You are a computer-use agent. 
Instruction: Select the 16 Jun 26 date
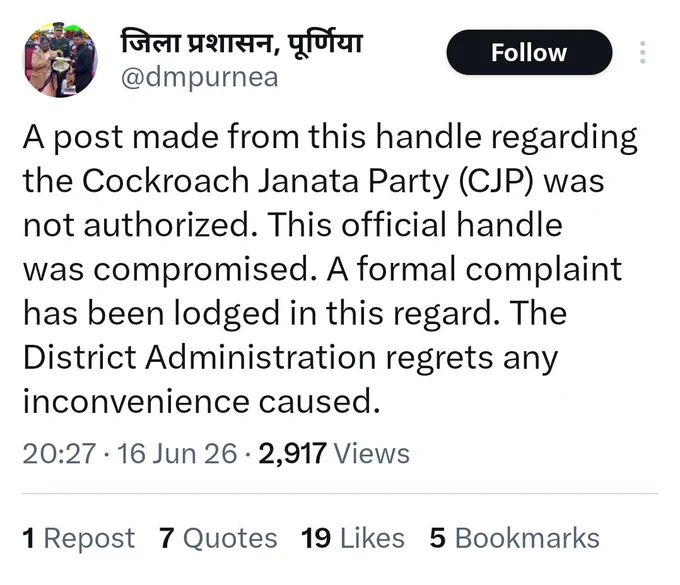(177, 454)
